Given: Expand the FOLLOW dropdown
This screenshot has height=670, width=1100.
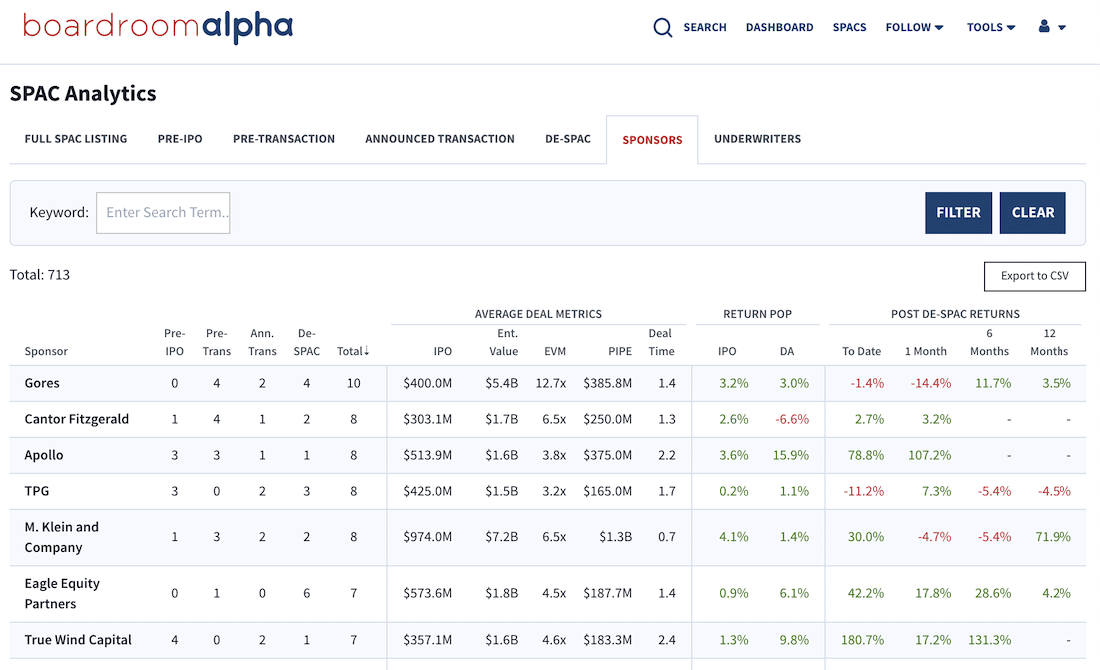Looking at the screenshot, I should [914, 27].
